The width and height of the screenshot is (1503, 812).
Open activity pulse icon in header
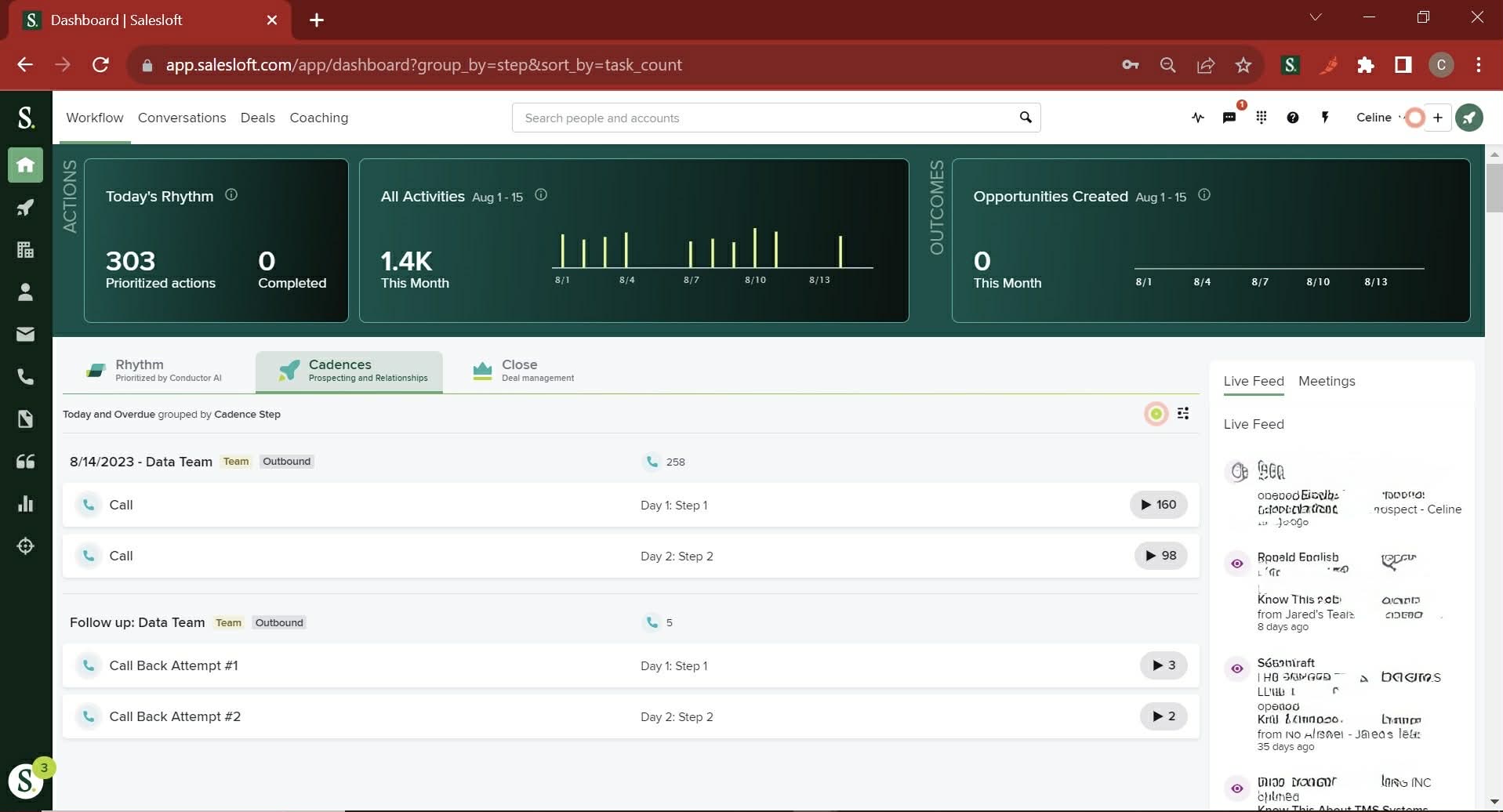(1198, 118)
